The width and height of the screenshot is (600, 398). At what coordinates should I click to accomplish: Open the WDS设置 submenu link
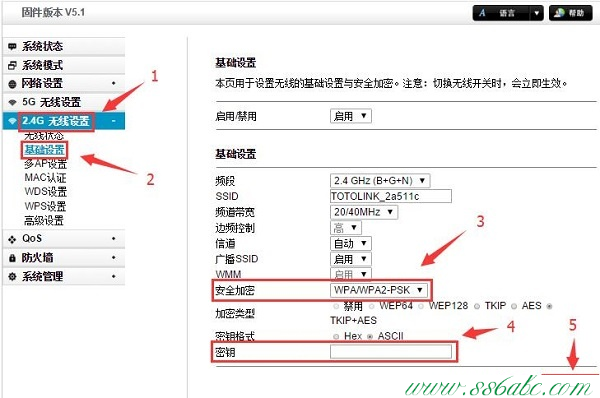tap(46, 191)
